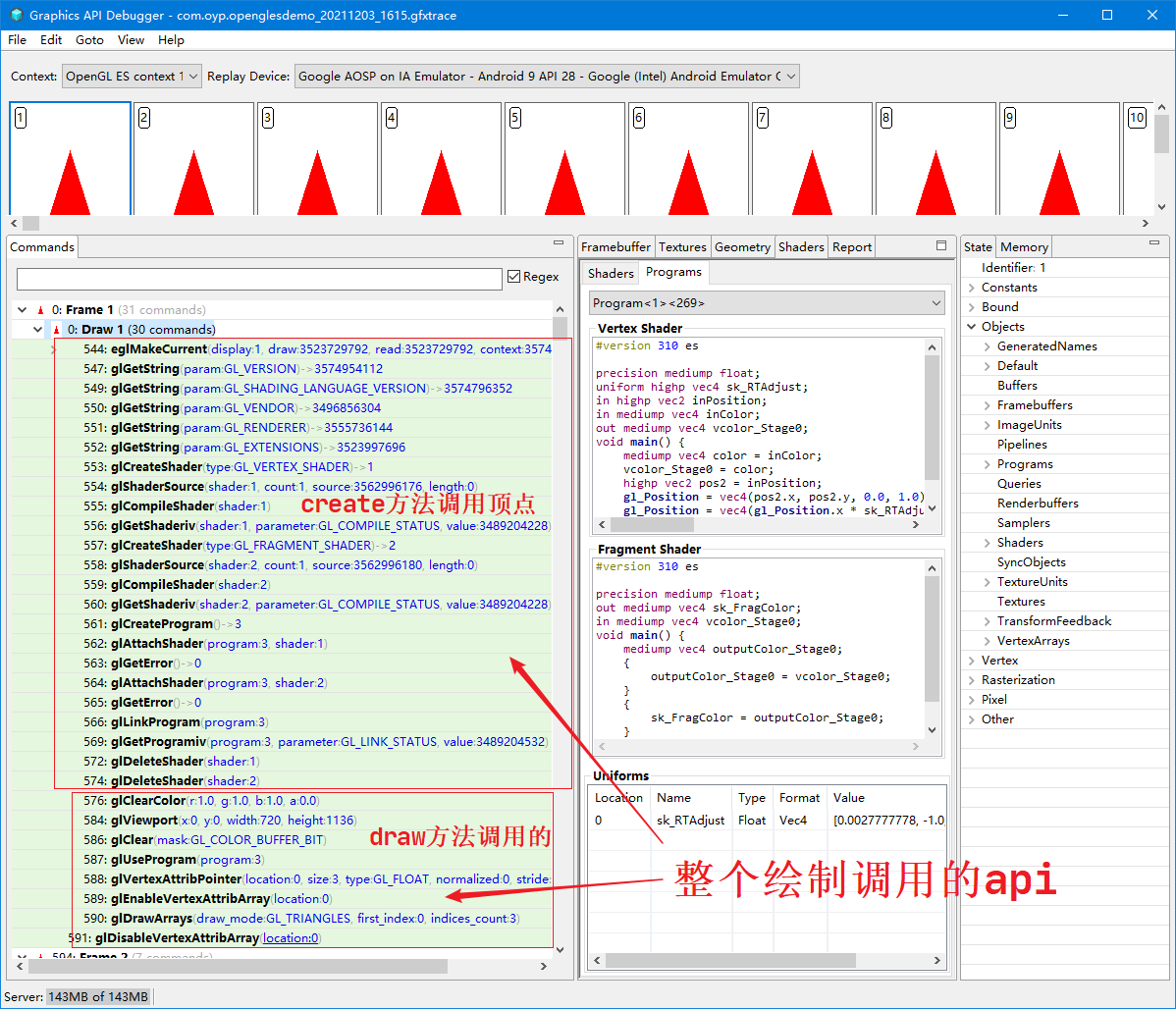Open the View menu
Image resolution: width=1176 pixels, height=1009 pixels.
(x=131, y=40)
